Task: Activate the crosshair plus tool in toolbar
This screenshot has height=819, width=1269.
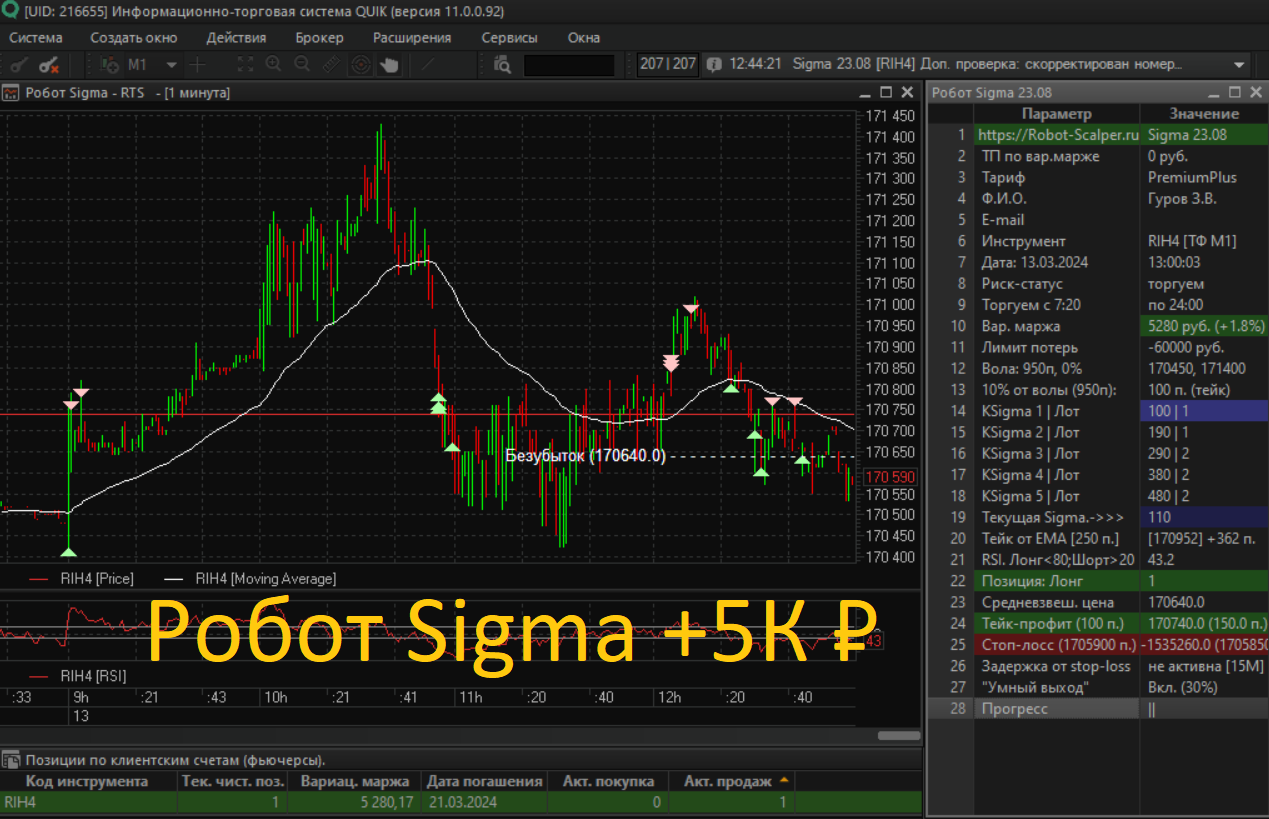Action: [197, 65]
